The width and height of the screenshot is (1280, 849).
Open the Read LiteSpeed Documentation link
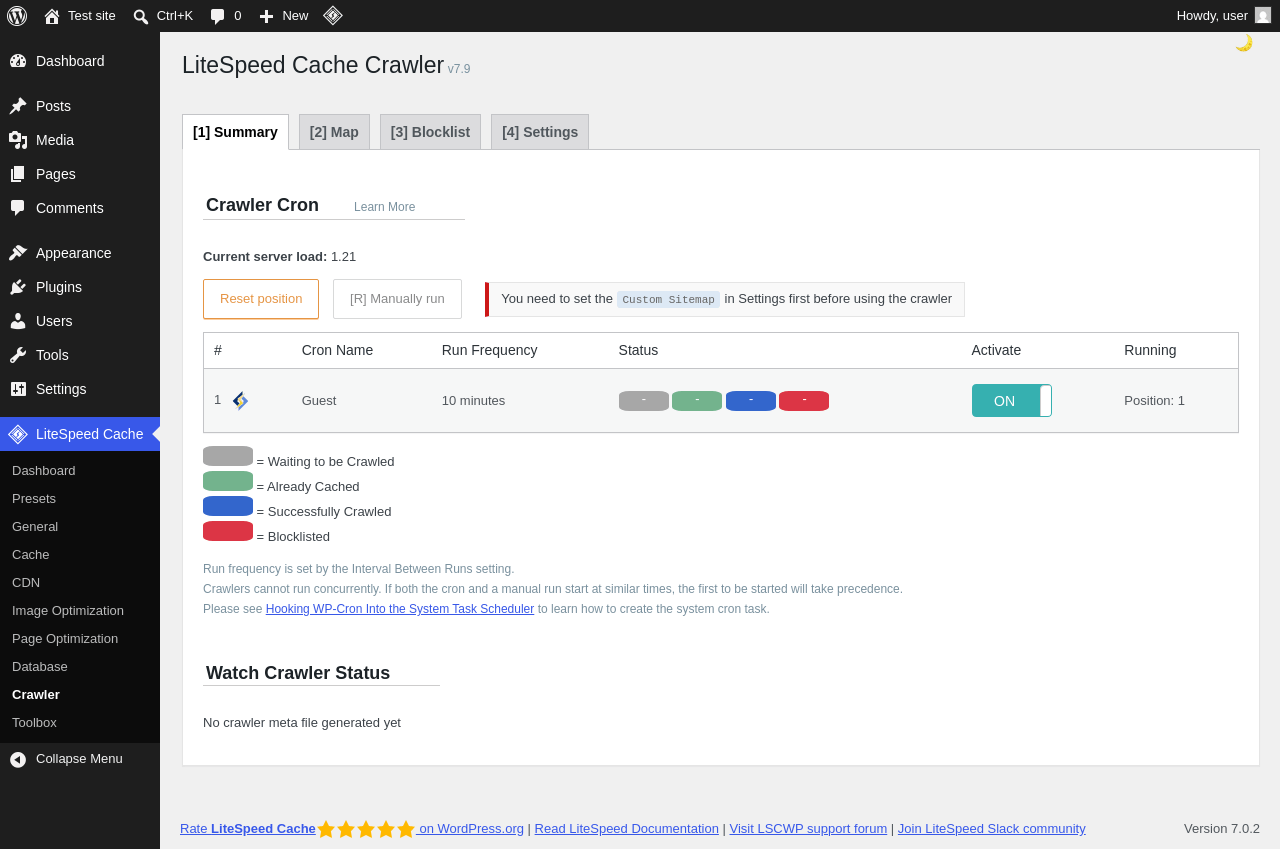tap(627, 829)
